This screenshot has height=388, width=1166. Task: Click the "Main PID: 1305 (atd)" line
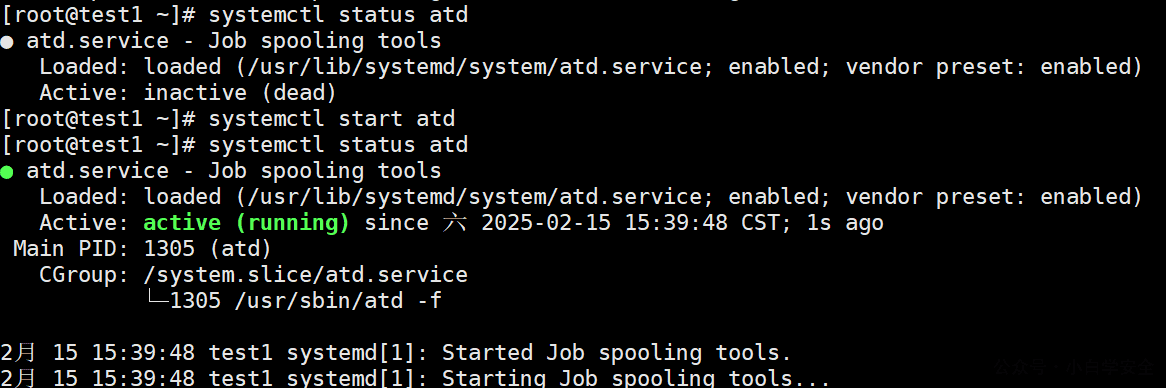[143, 249]
